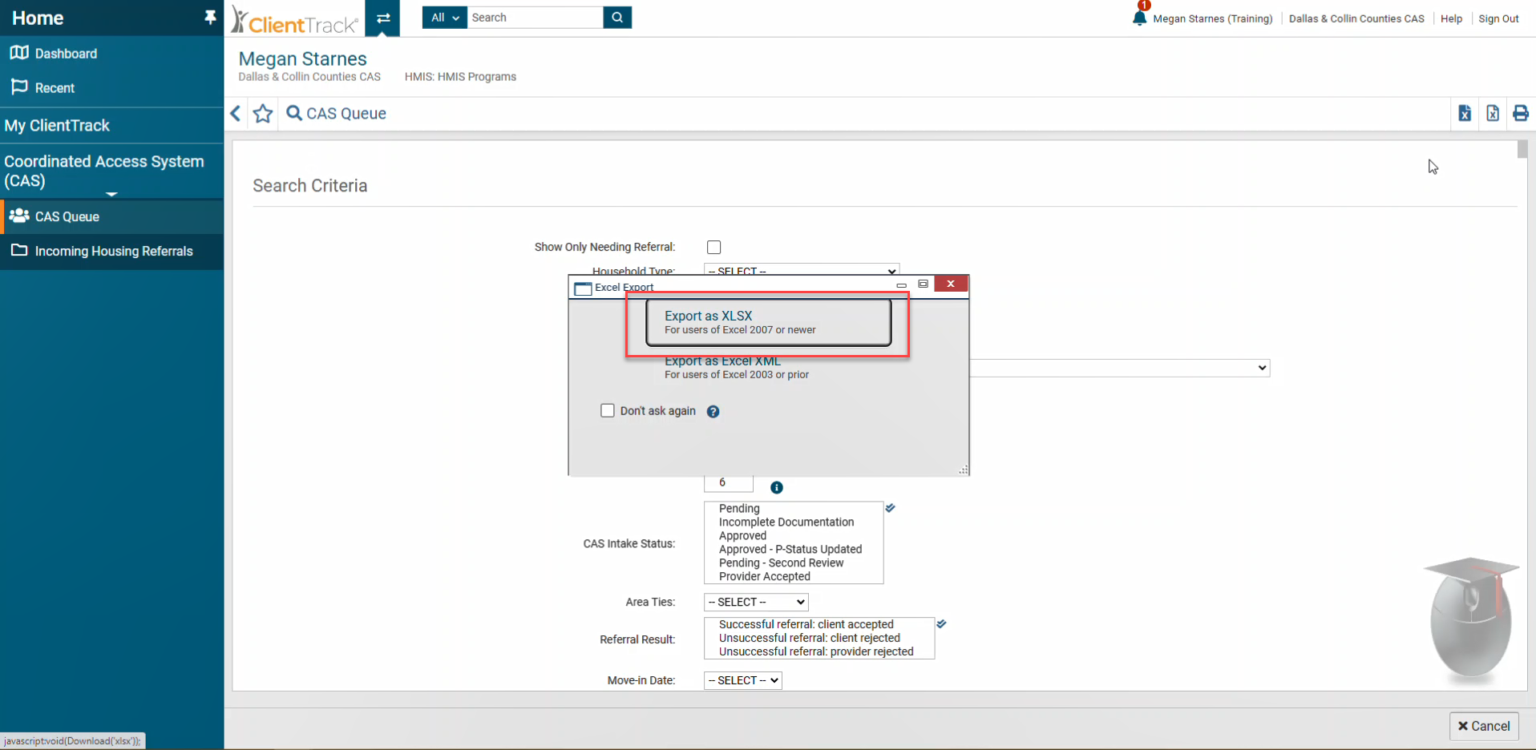Click the select-all checkmark beside CAS Intake Status
Viewport: 1536px width, 750px height.
(890, 507)
